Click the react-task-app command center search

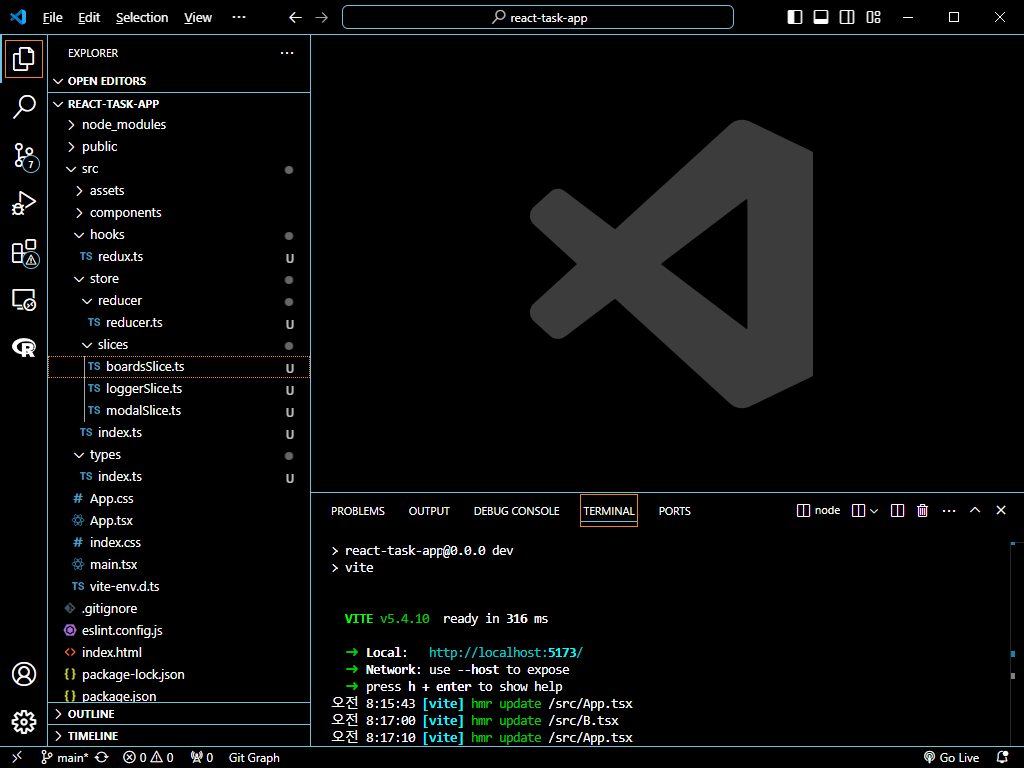pyautogui.click(x=537, y=18)
